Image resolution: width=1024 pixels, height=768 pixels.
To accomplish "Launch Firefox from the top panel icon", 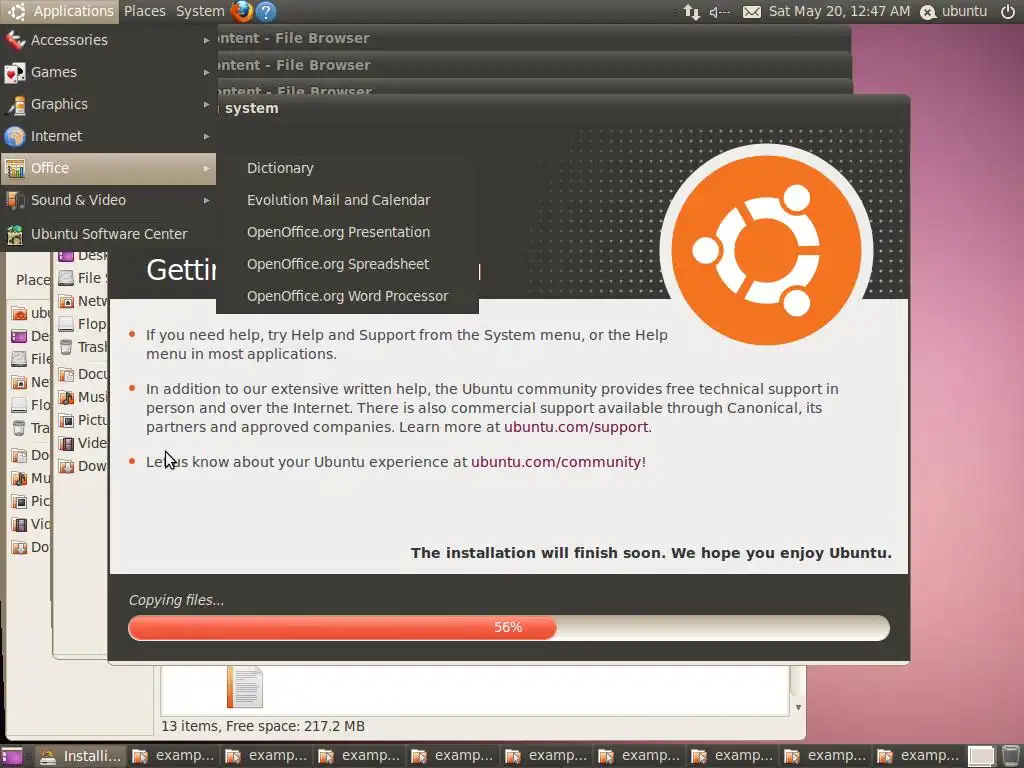I will point(242,11).
